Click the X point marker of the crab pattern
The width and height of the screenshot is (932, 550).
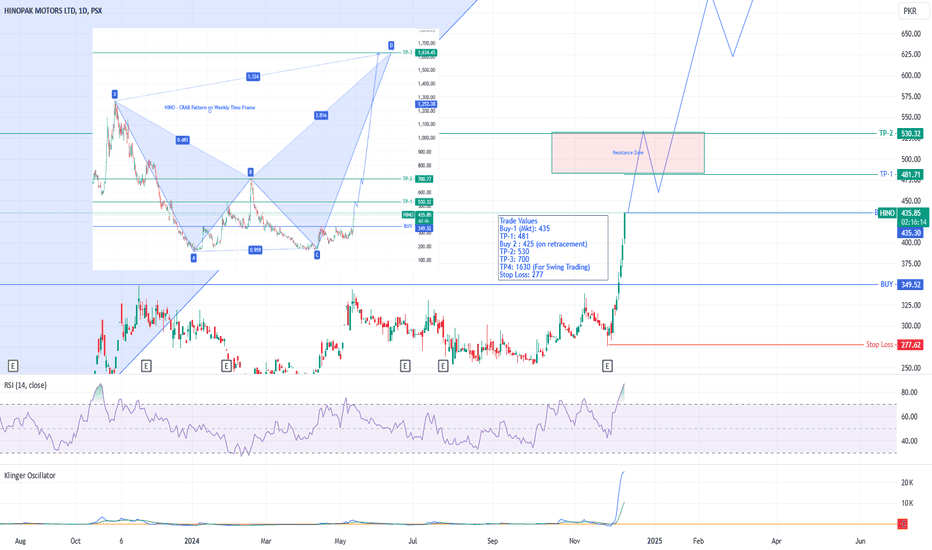115,94
